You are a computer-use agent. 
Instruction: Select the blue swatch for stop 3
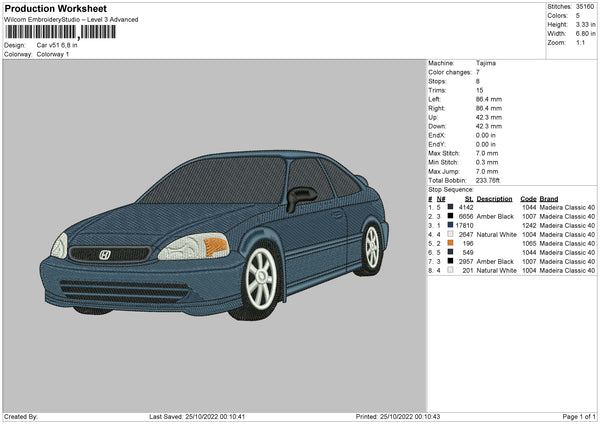click(x=452, y=225)
